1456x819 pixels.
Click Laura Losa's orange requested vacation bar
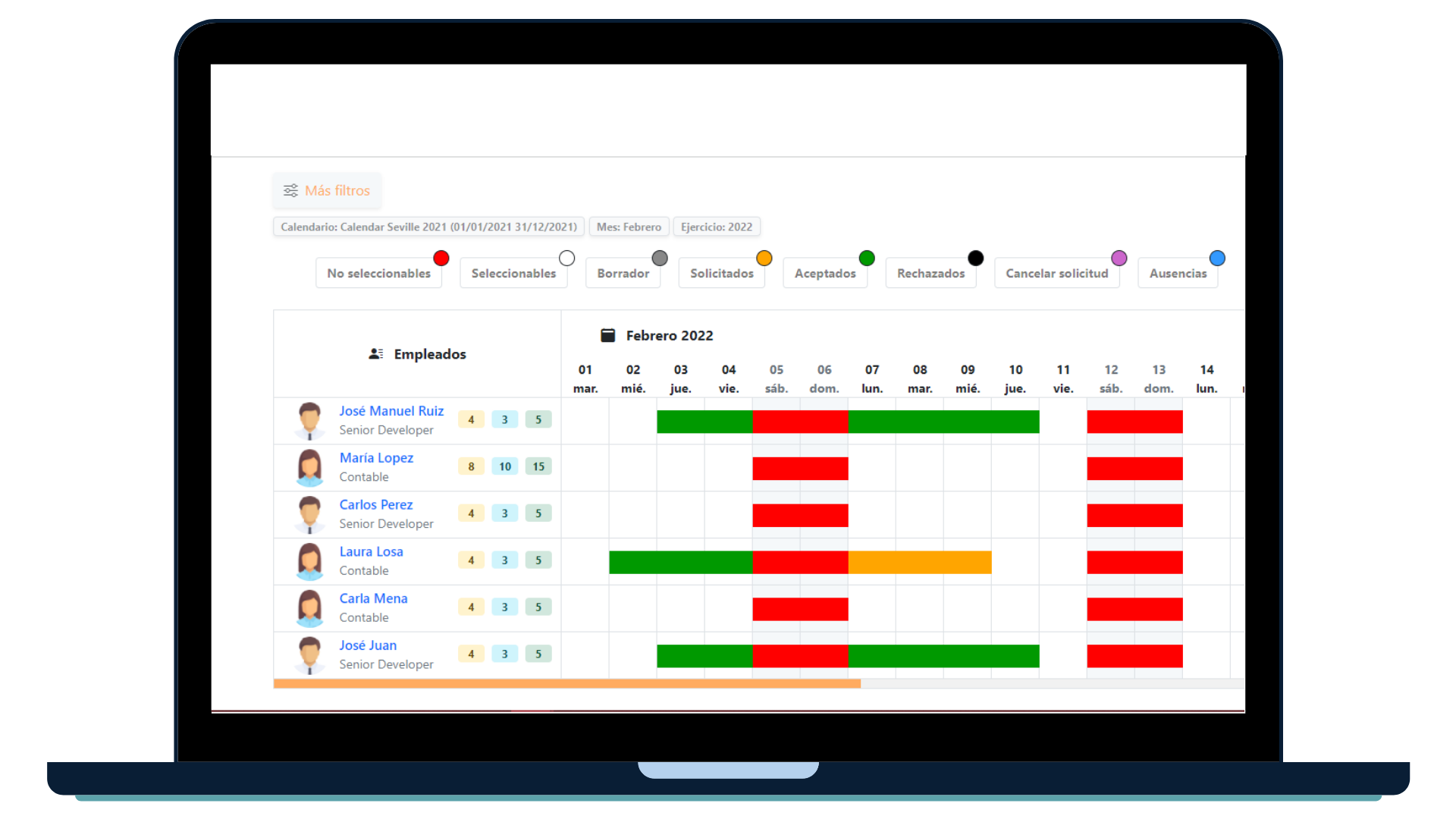click(919, 562)
